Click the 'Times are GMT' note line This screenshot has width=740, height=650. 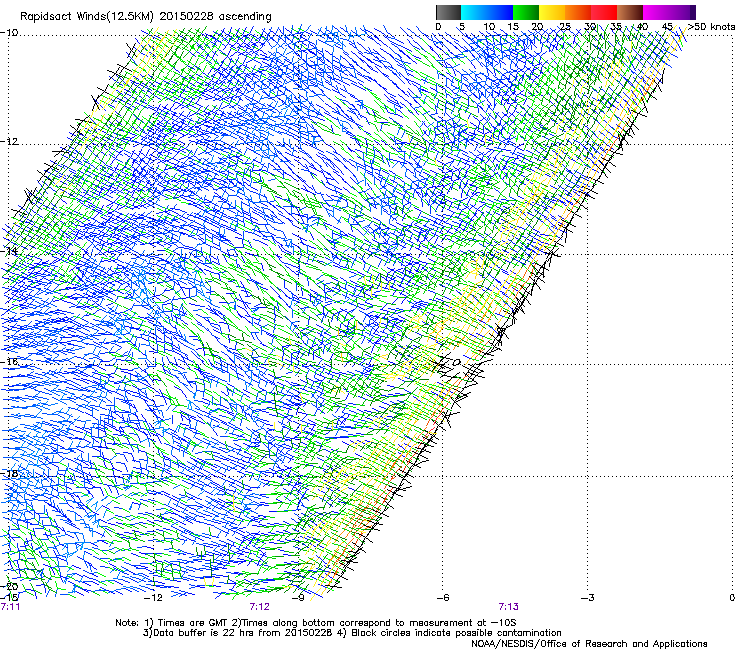pyautogui.click(x=316, y=623)
